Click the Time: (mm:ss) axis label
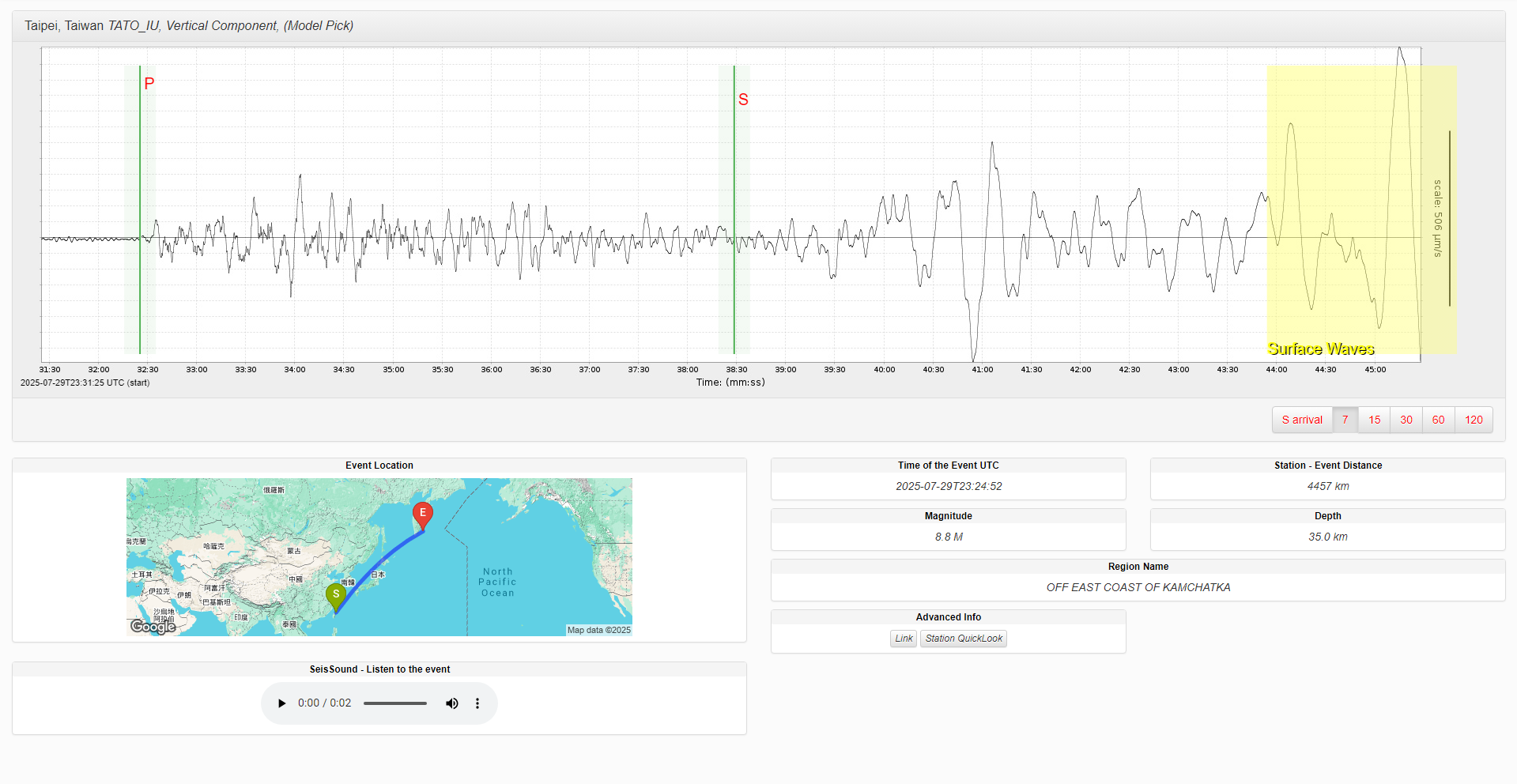Image resolution: width=1517 pixels, height=784 pixels. (x=730, y=383)
